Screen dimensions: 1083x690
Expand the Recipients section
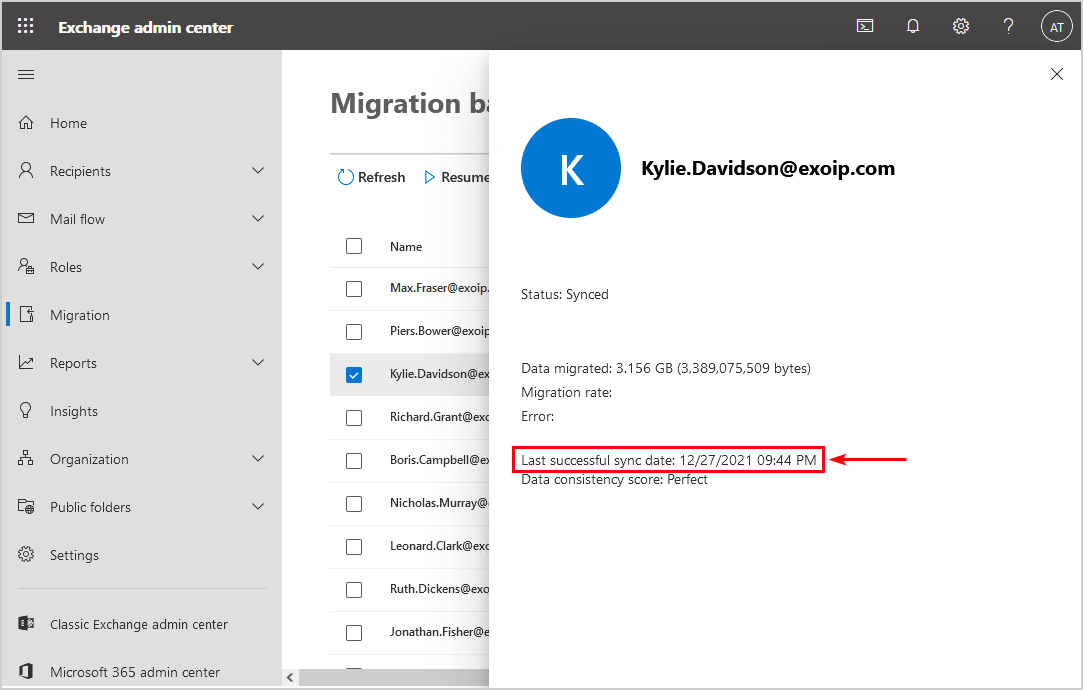pyautogui.click(x=80, y=170)
